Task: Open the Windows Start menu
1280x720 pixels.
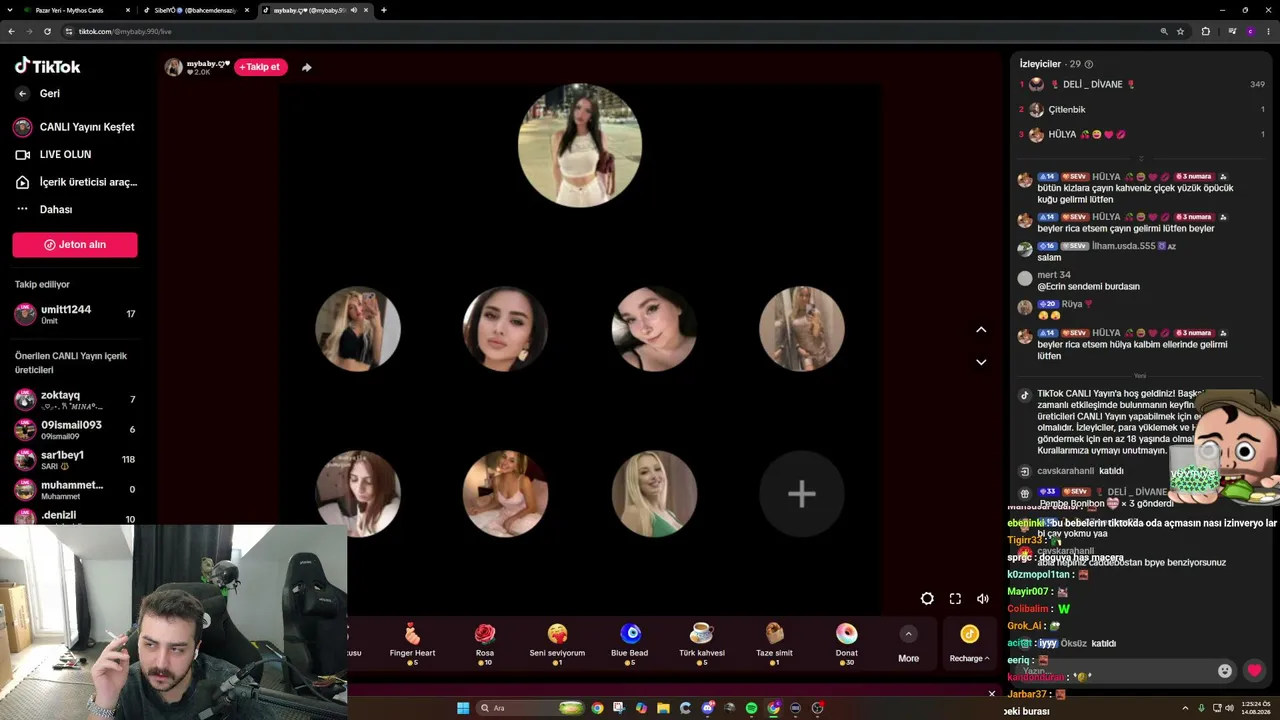Action: click(x=463, y=708)
